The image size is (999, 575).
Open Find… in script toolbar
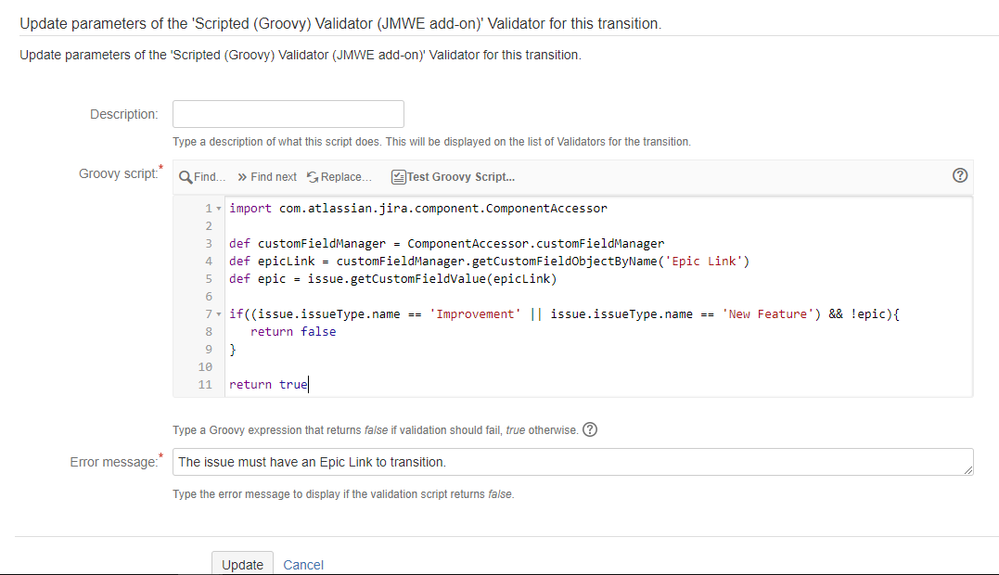coord(203,177)
